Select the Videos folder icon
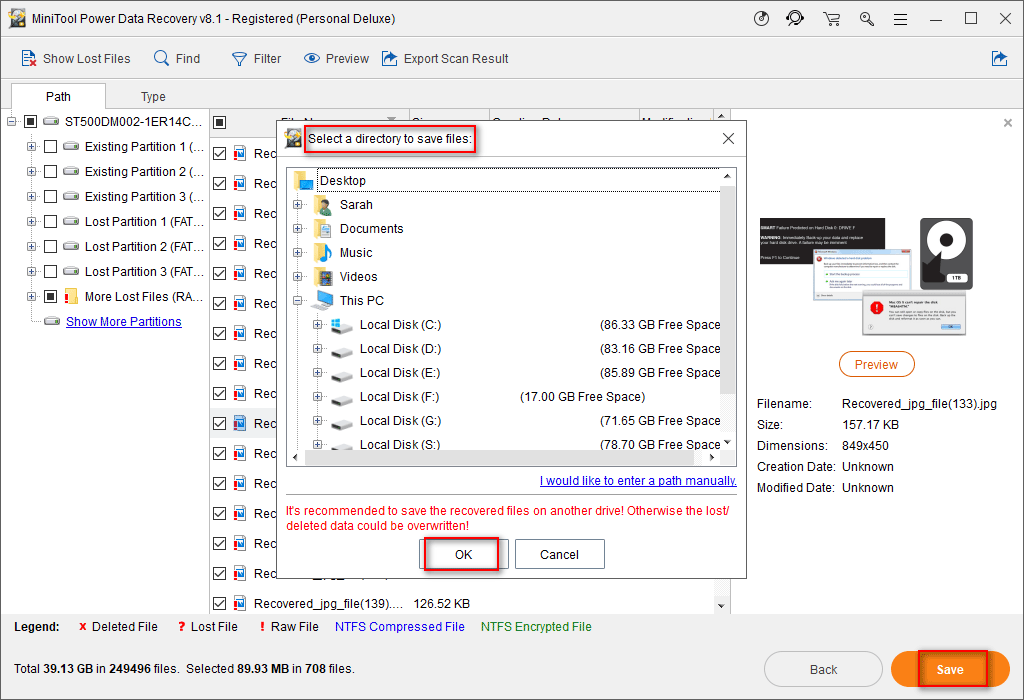Viewport: 1024px width, 700px height. click(x=323, y=277)
